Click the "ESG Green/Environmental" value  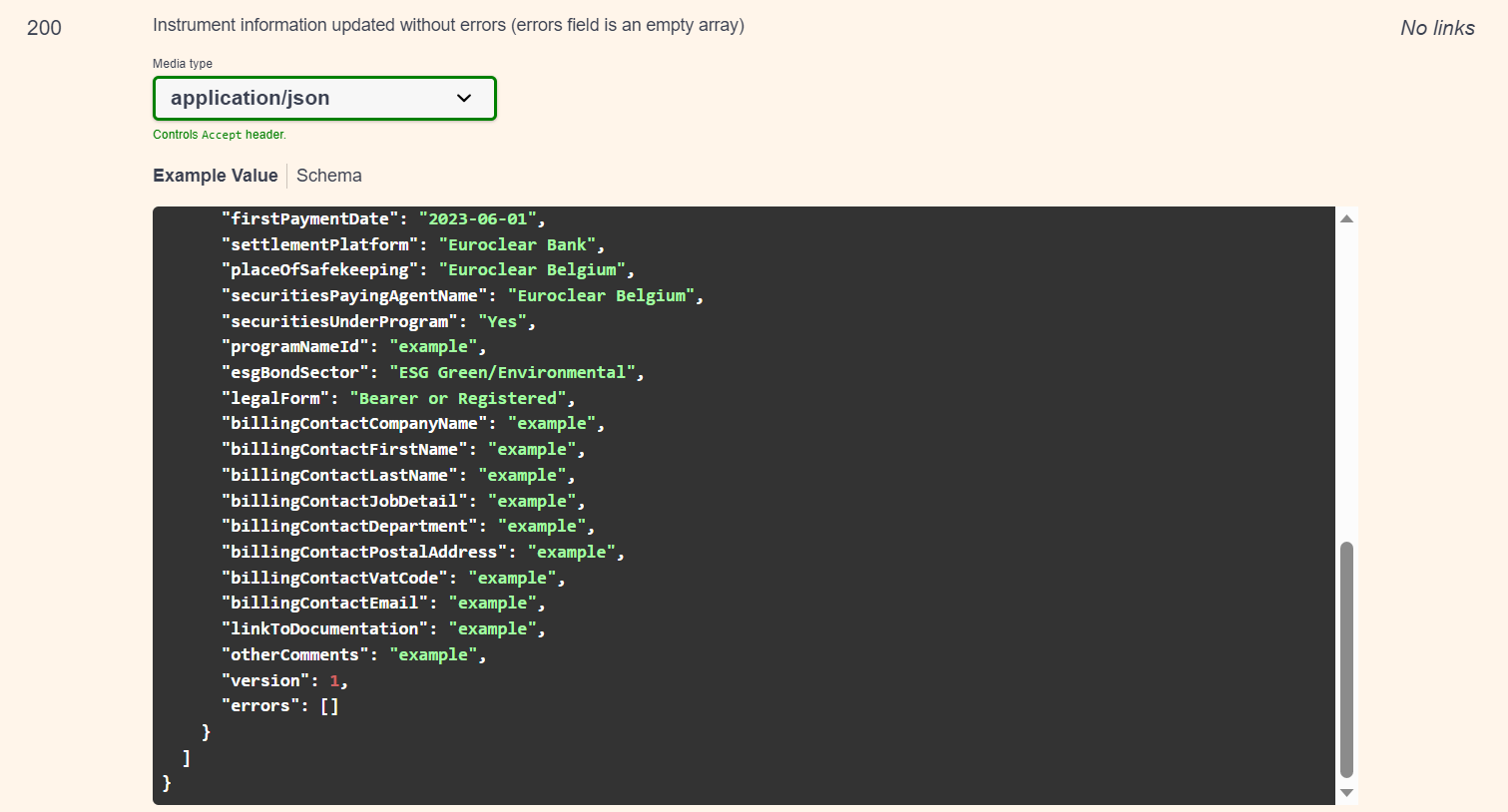click(512, 372)
